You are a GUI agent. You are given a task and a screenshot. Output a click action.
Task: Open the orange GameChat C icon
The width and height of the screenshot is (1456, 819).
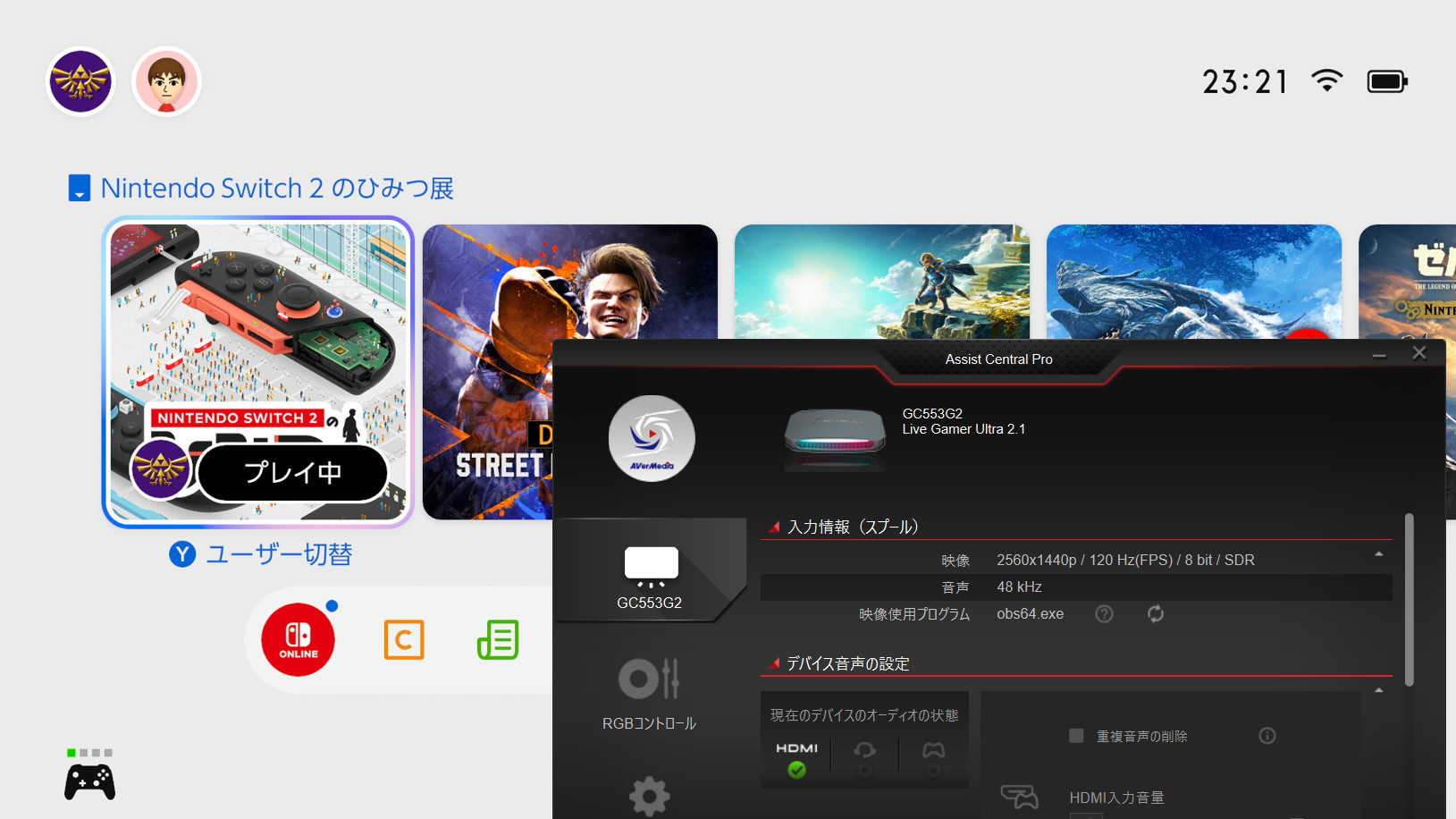click(404, 640)
